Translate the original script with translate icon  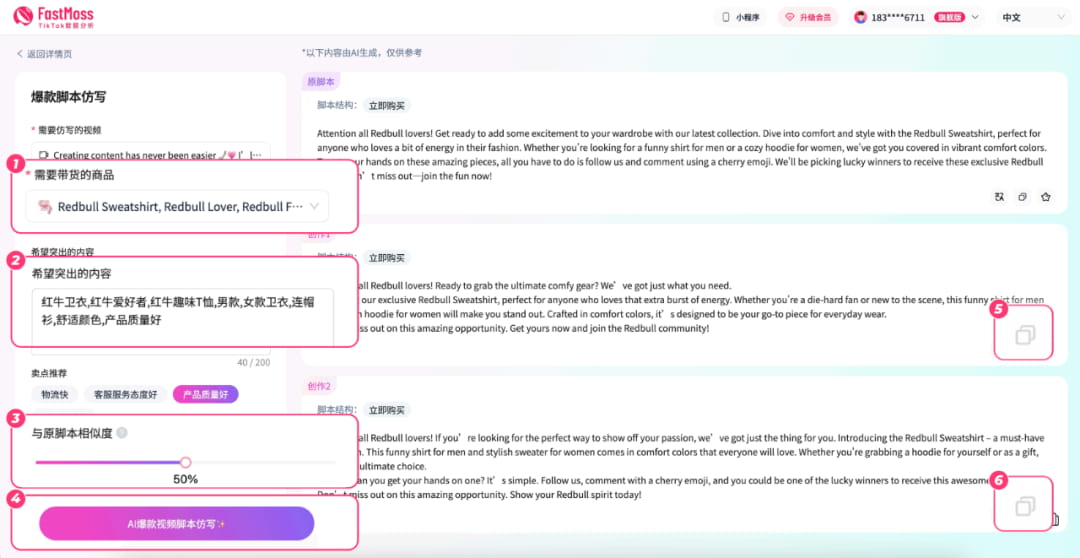click(x=999, y=197)
